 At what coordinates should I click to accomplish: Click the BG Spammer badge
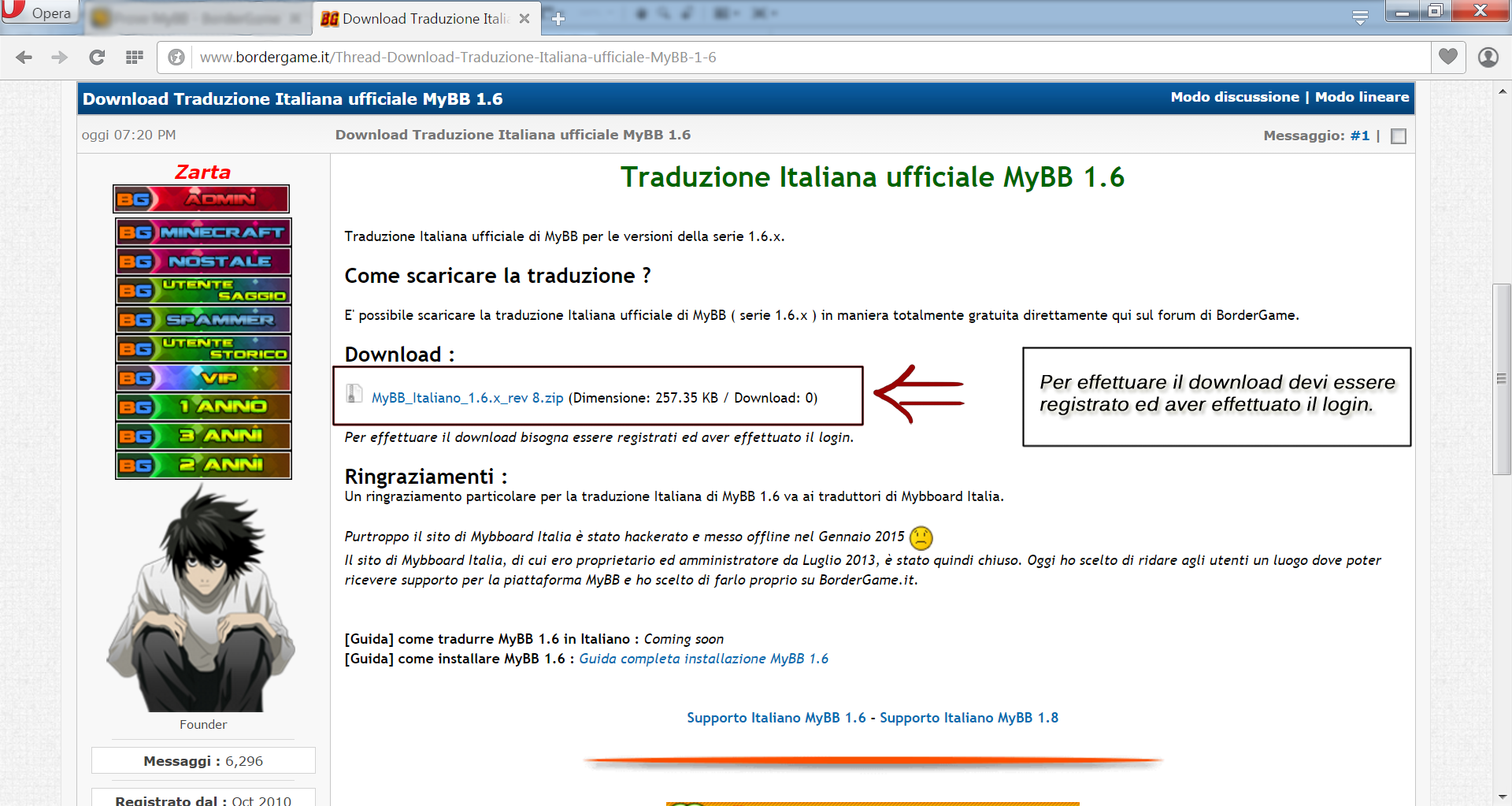(x=203, y=320)
